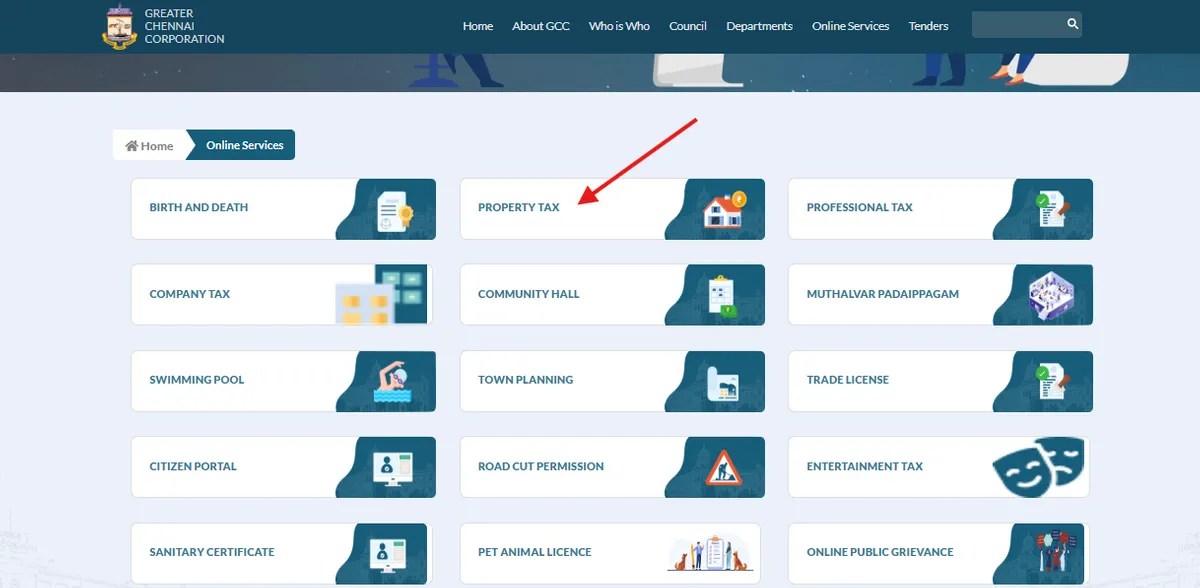Open the Online Services menu item
This screenshot has width=1200, height=588.
850,26
